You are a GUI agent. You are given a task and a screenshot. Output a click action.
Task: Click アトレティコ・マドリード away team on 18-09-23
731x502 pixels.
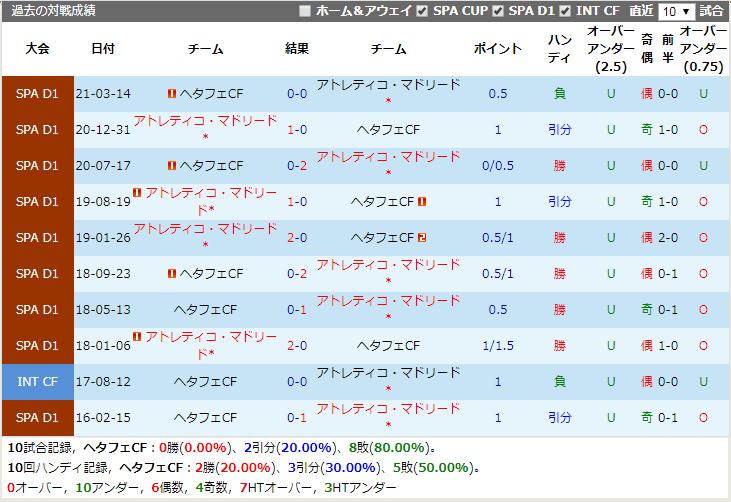pyautogui.click(x=388, y=265)
